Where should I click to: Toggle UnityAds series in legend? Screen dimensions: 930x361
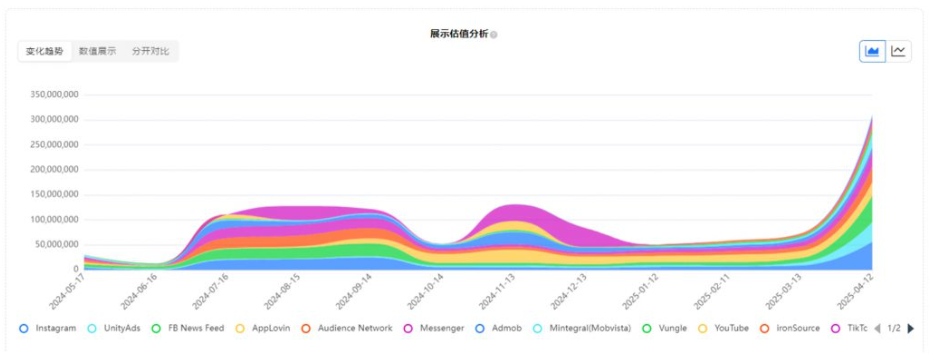tap(114, 328)
